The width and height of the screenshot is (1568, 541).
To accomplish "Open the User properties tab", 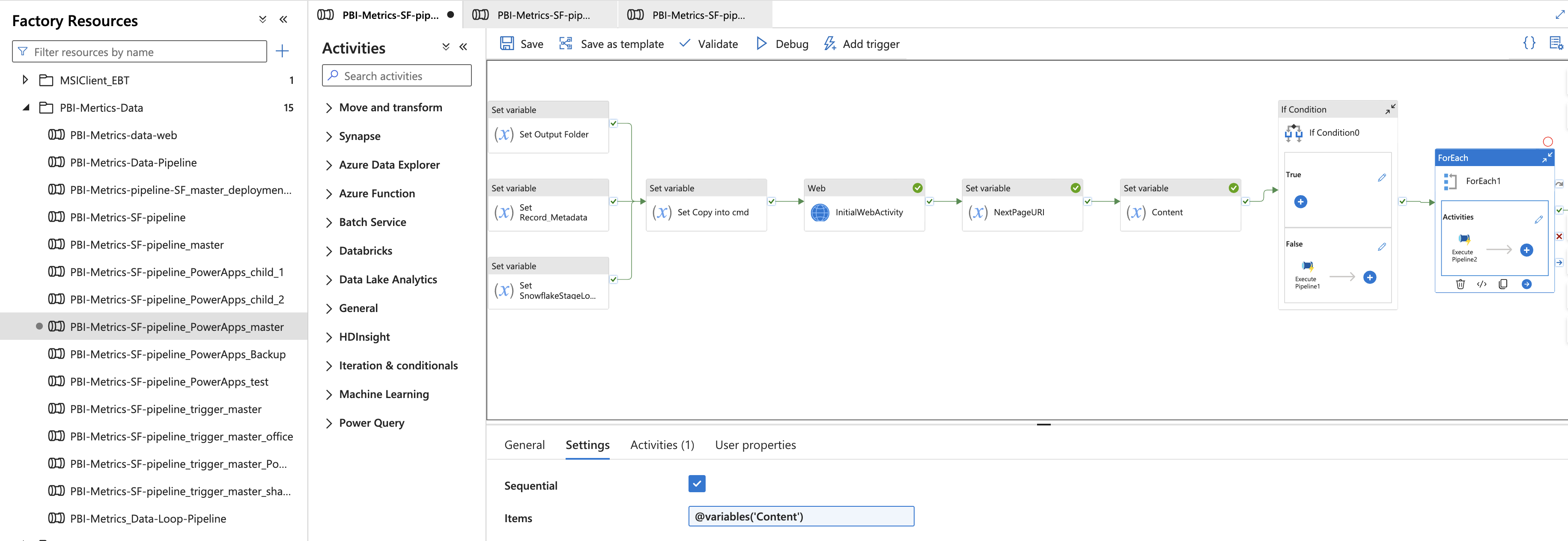I will [x=755, y=445].
